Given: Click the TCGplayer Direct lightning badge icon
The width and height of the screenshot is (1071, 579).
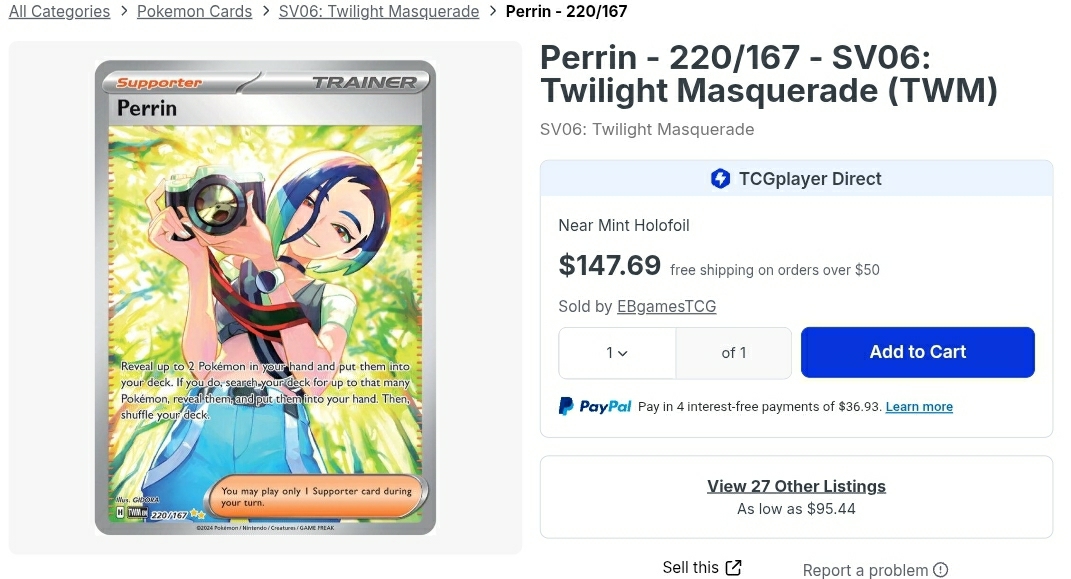Looking at the screenshot, I should tap(721, 179).
